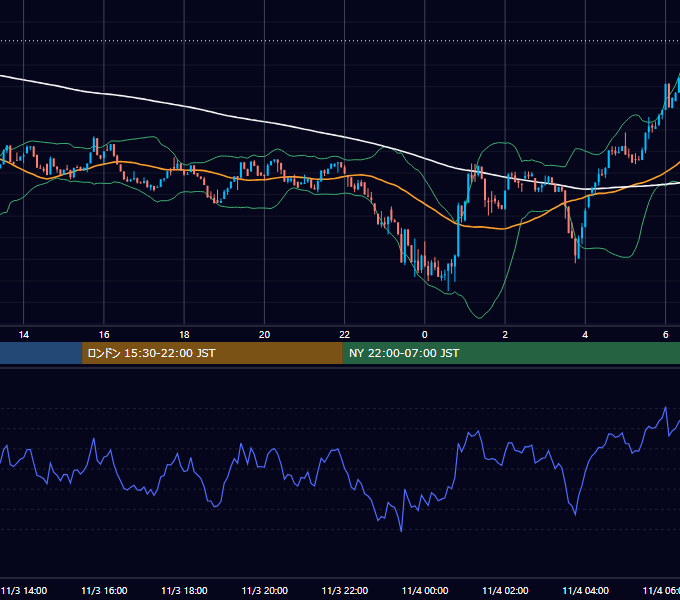Click the 16 hour axis label
Screen dimensions: 680x600
[104, 335]
